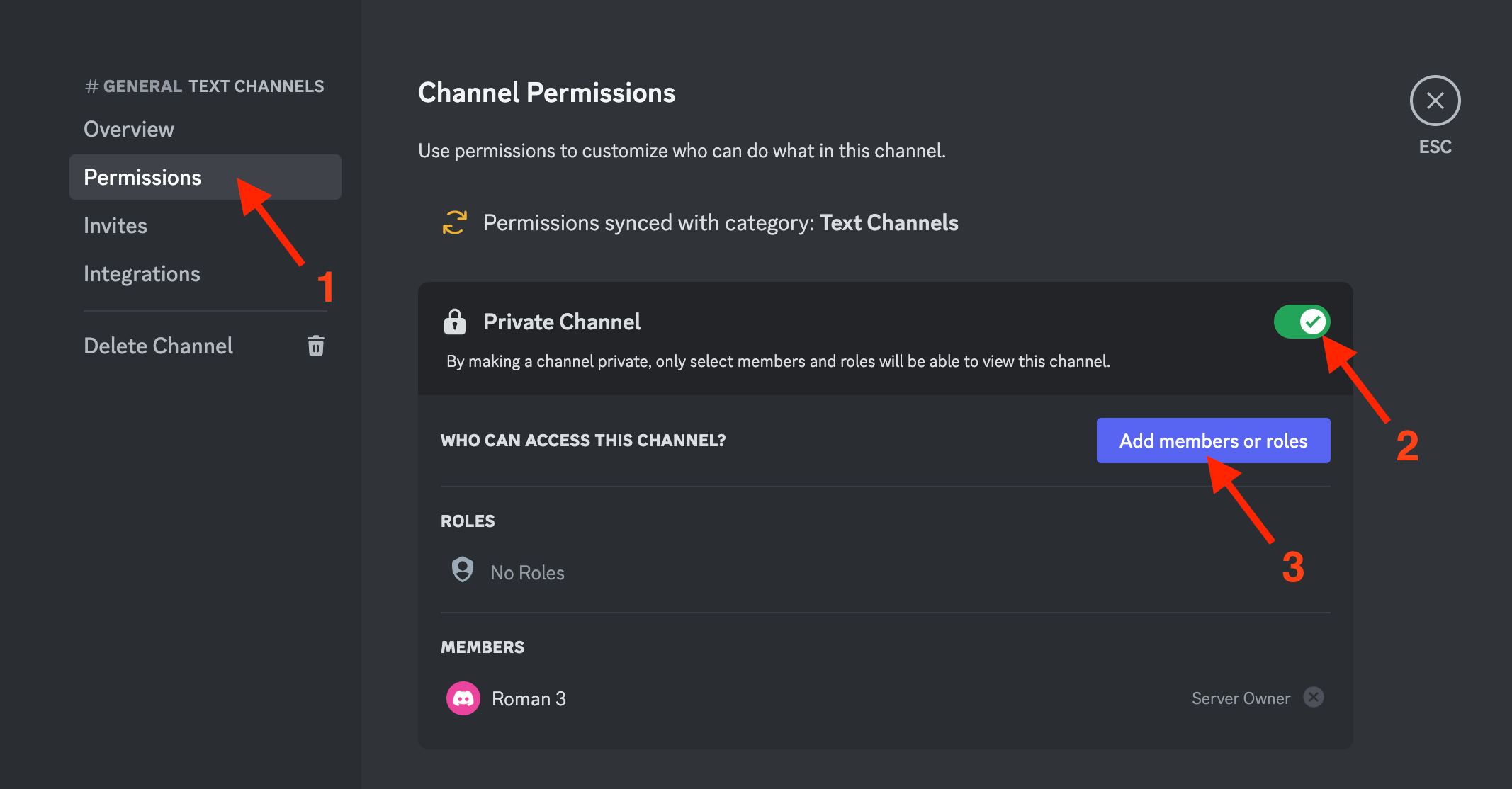Click the No Roles placeholder text
This screenshot has width=1512, height=789.
[x=527, y=572]
